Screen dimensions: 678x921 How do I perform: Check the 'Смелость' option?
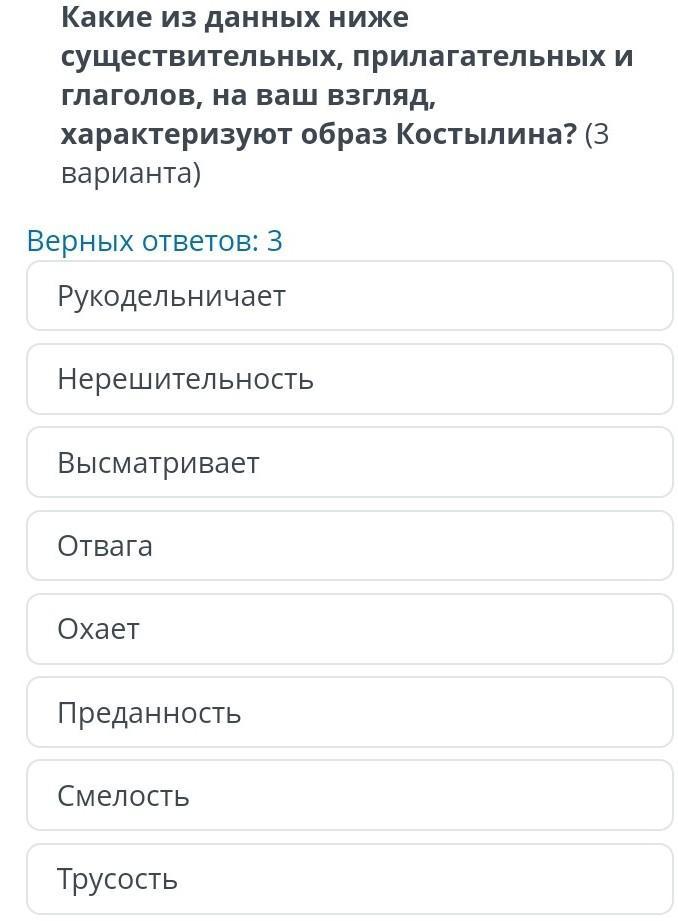click(349, 796)
